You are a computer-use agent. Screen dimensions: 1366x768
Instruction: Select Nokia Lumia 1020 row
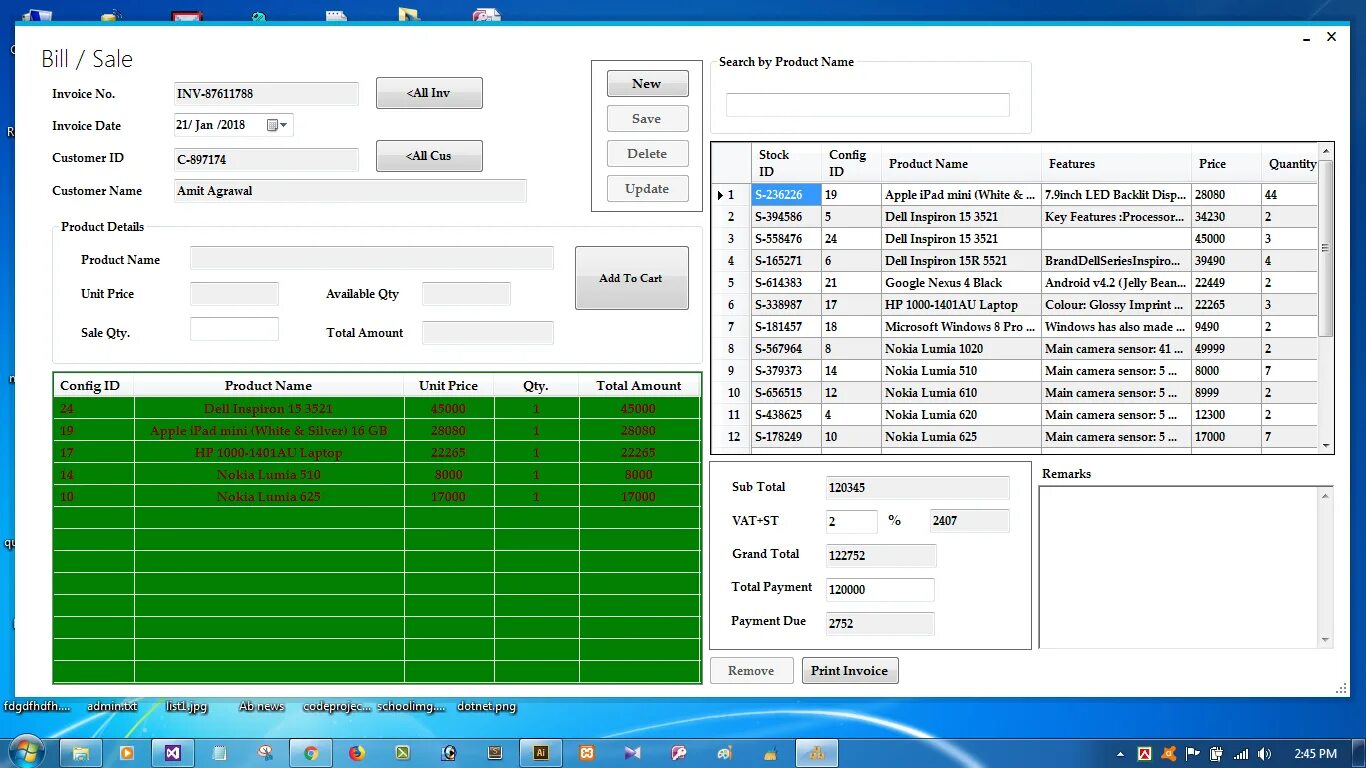tap(1014, 349)
